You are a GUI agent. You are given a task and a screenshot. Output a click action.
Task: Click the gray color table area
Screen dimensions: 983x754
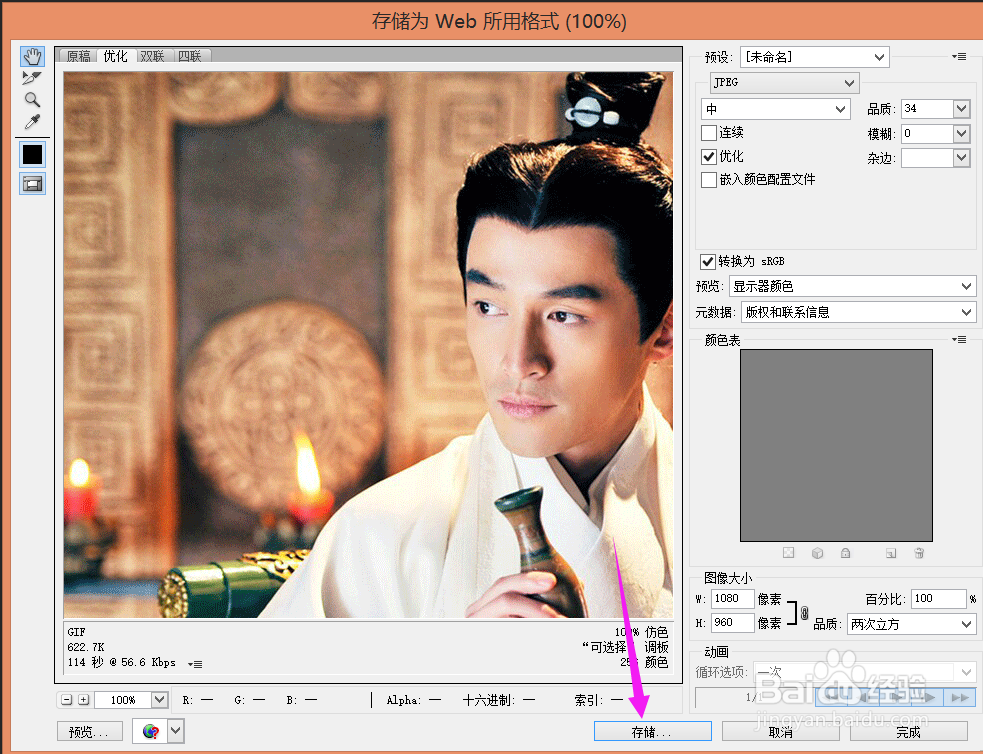tap(836, 445)
